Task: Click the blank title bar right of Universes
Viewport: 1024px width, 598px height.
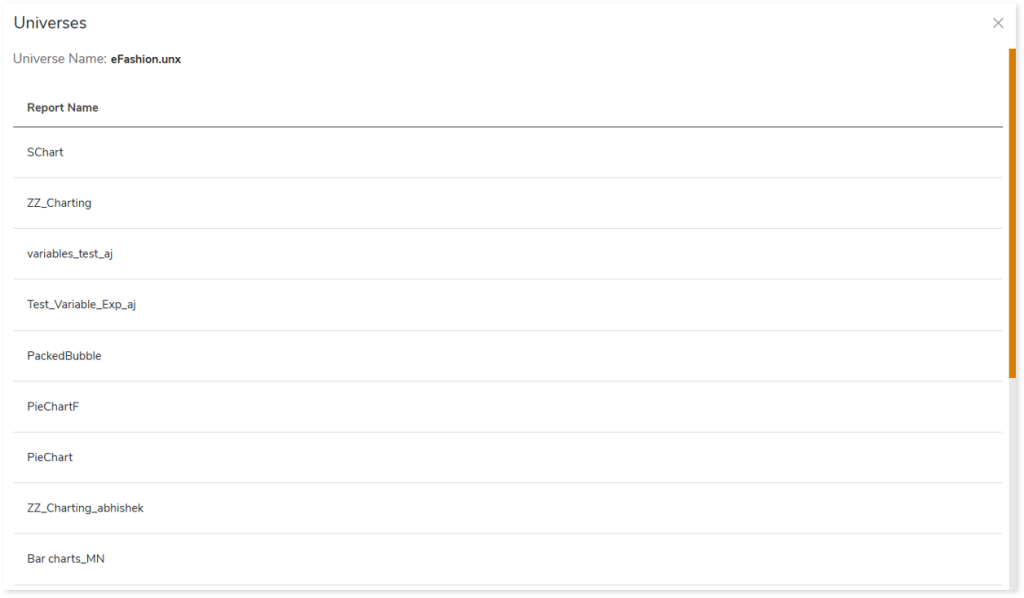Action: coord(500,23)
